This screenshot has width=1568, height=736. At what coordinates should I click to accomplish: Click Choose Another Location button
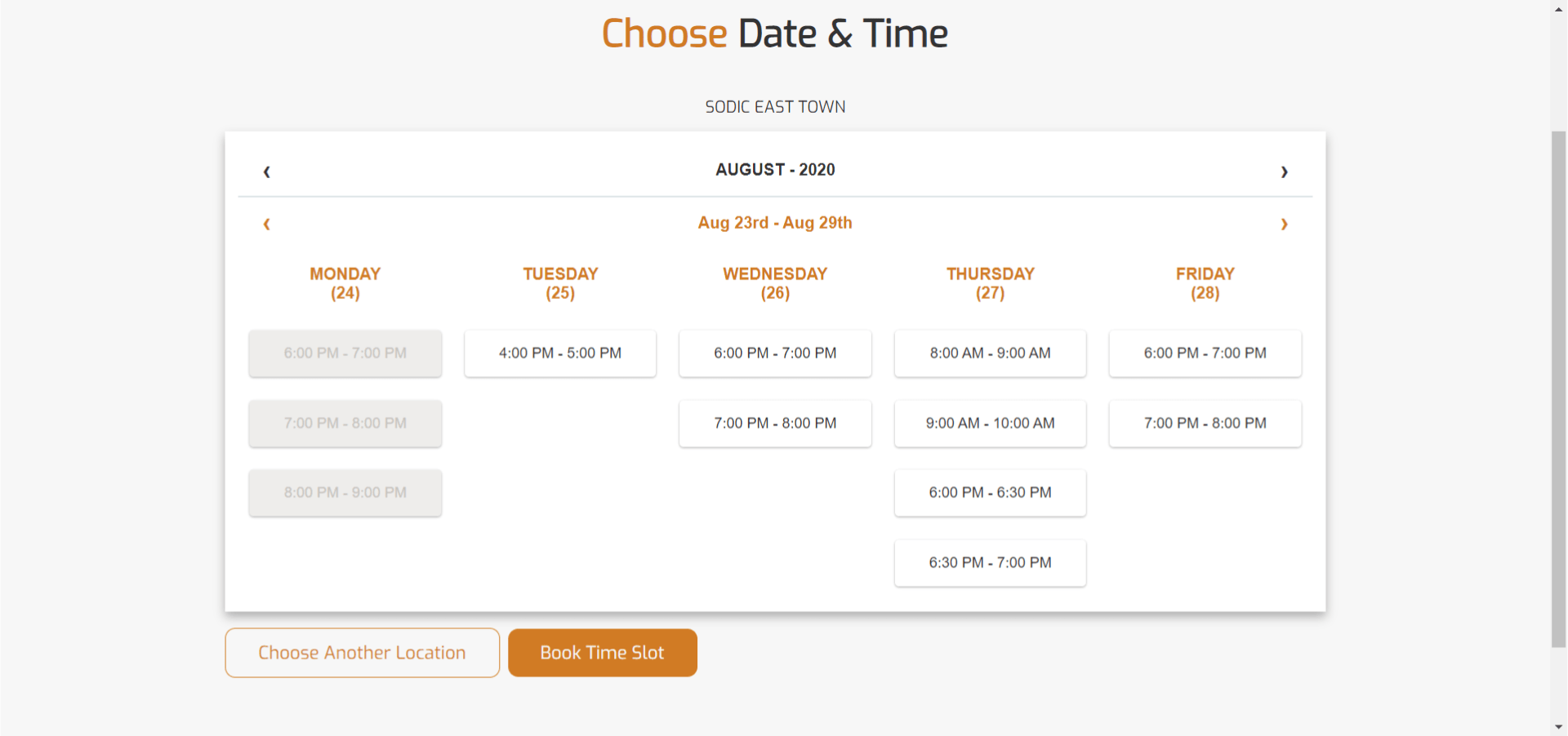pos(362,653)
